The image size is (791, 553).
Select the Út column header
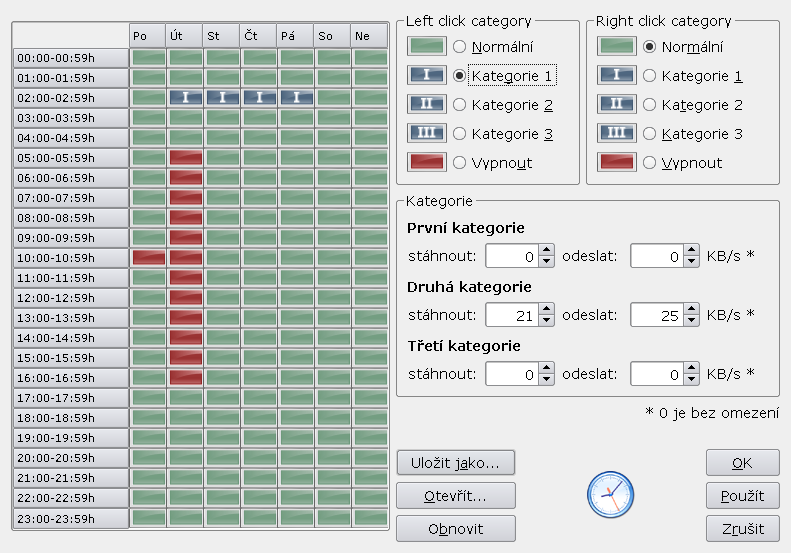[185, 36]
